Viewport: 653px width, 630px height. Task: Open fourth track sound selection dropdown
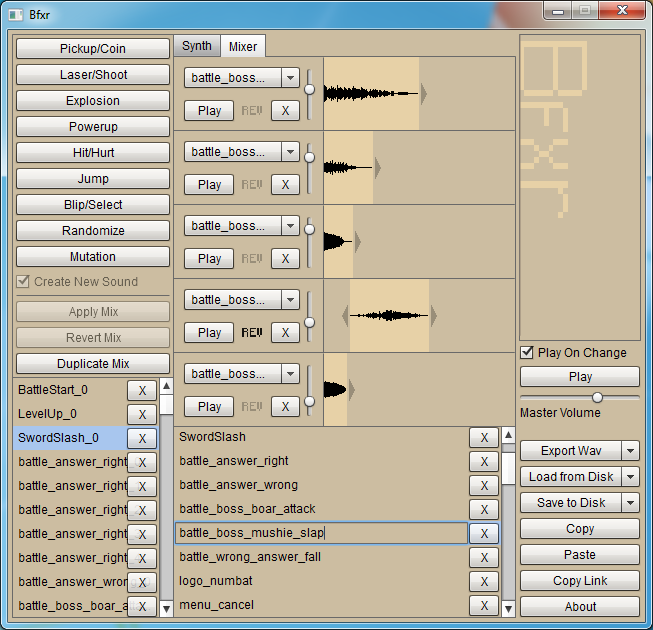pos(290,300)
